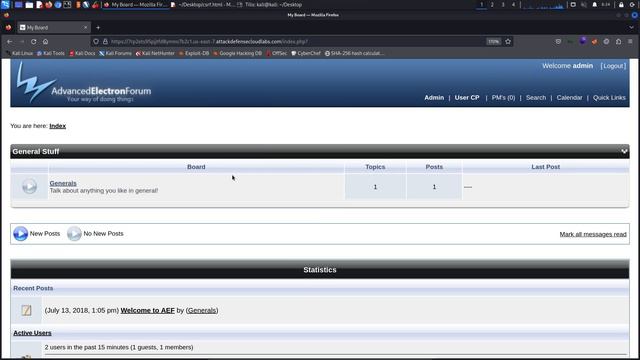Viewport: 640px width, 360px height.
Task: Open the forum Search page
Action: 536,98
